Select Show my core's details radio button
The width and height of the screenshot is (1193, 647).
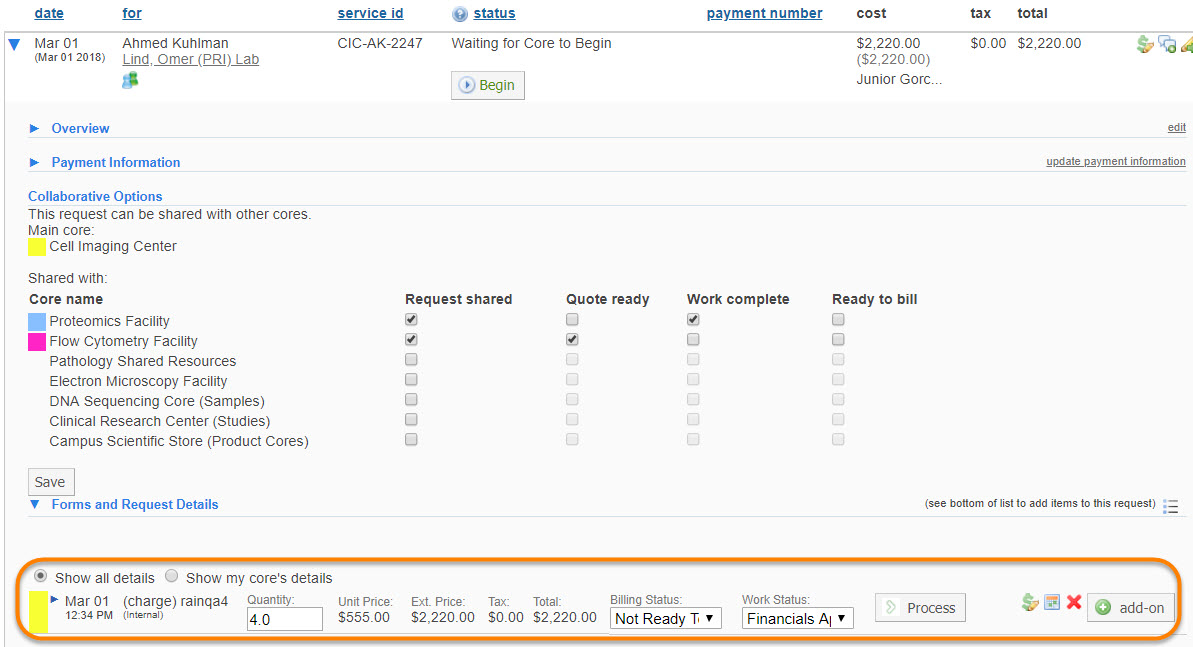point(172,576)
